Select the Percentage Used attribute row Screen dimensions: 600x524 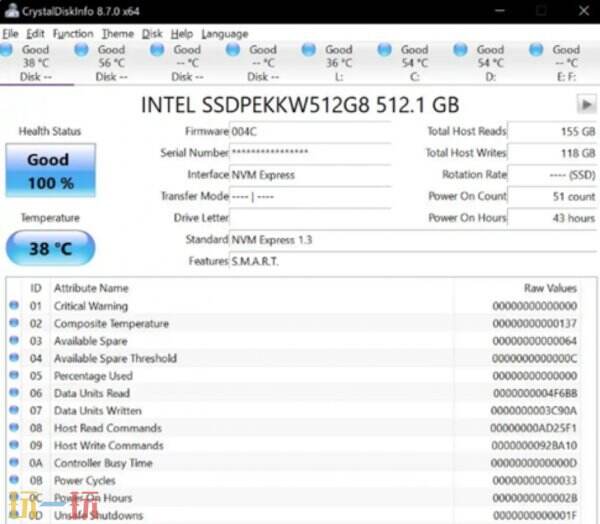[x=294, y=376]
